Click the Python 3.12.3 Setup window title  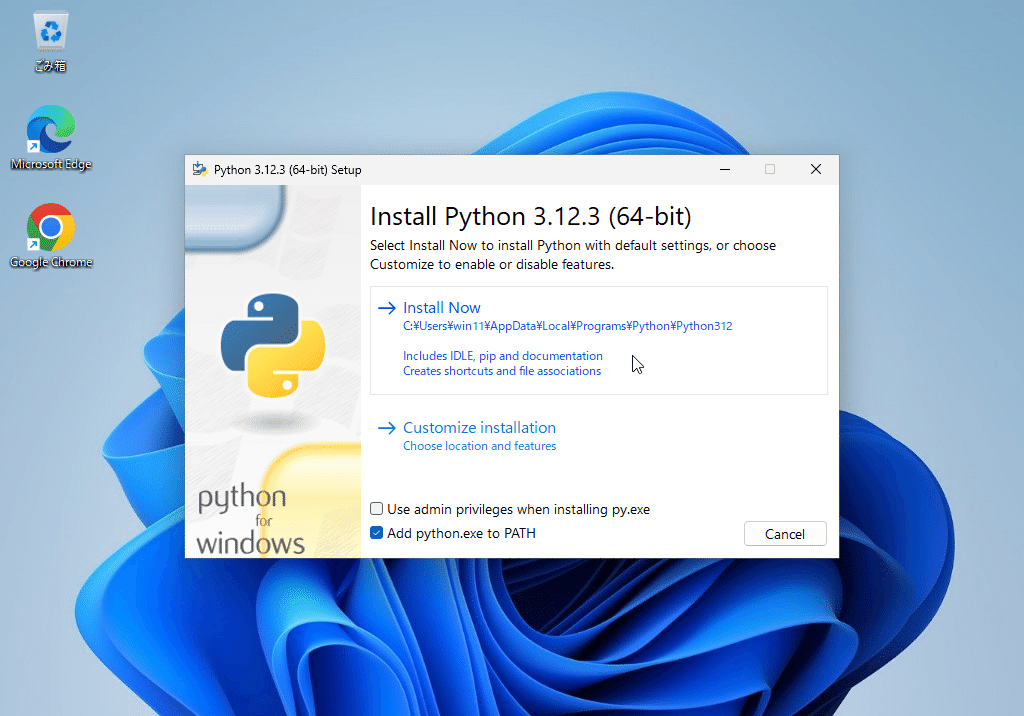(x=287, y=170)
